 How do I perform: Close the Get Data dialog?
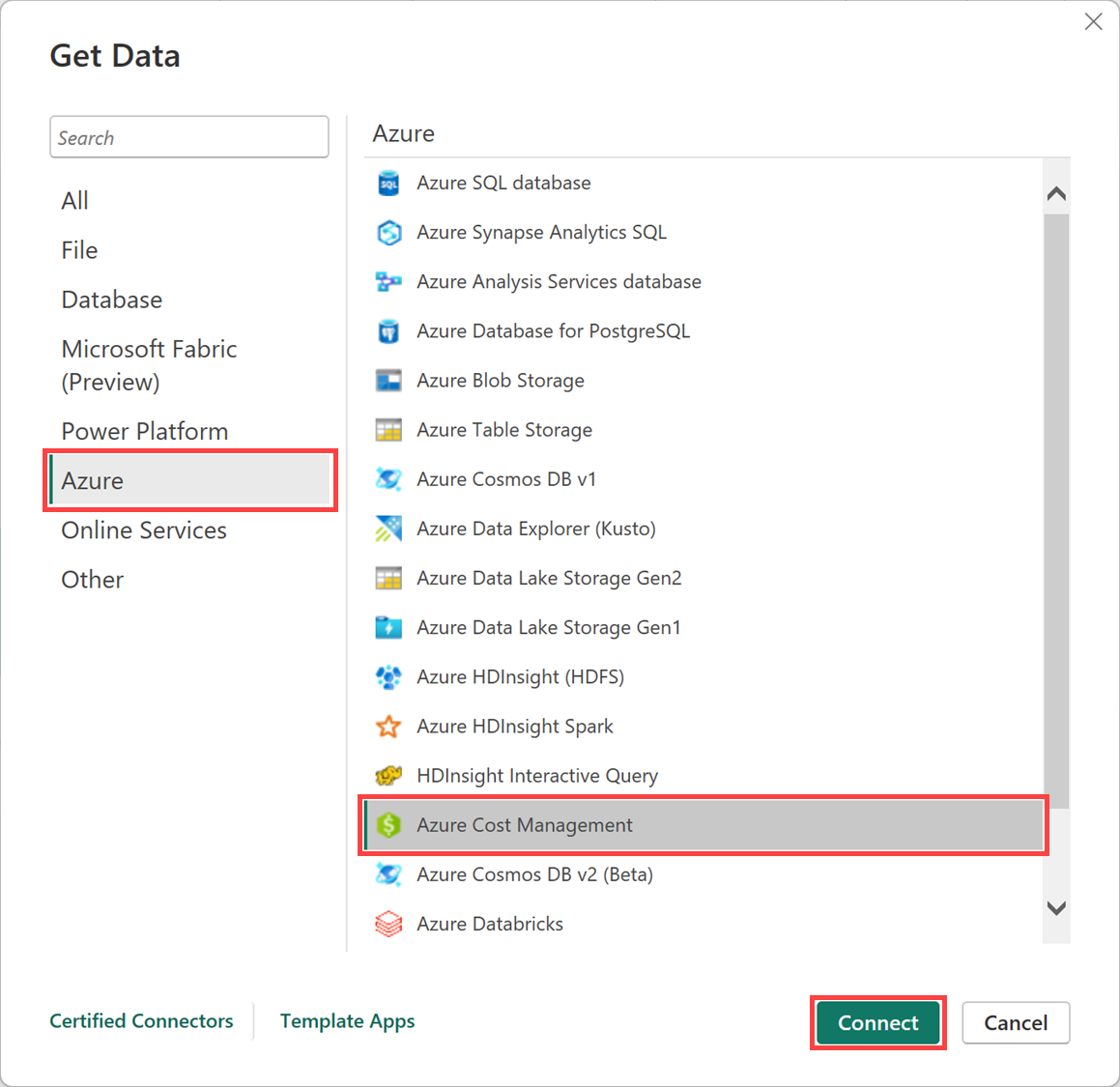click(x=1093, y=21)
